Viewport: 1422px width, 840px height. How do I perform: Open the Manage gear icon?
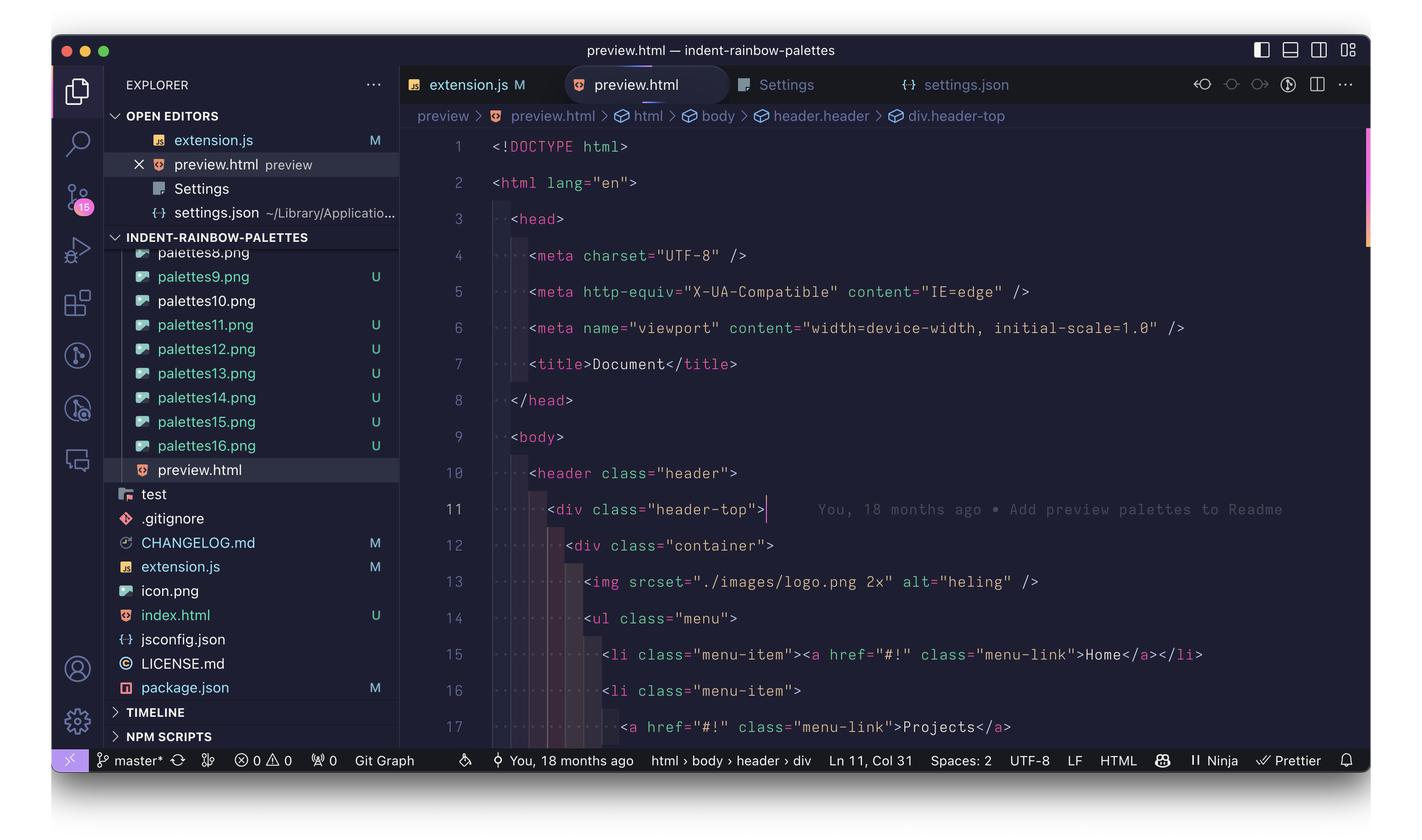[x=77, y=720]
